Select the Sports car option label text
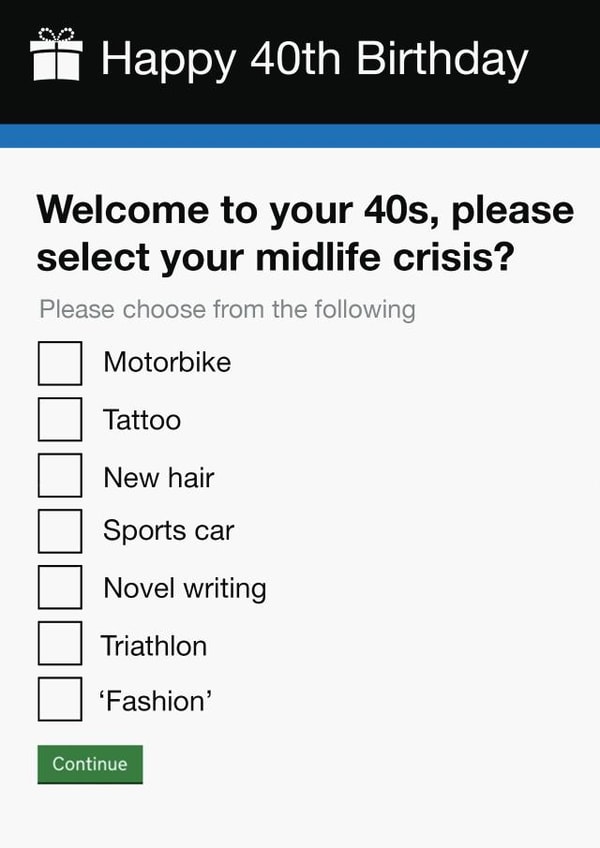600x848 pixels. click(167, 532)
